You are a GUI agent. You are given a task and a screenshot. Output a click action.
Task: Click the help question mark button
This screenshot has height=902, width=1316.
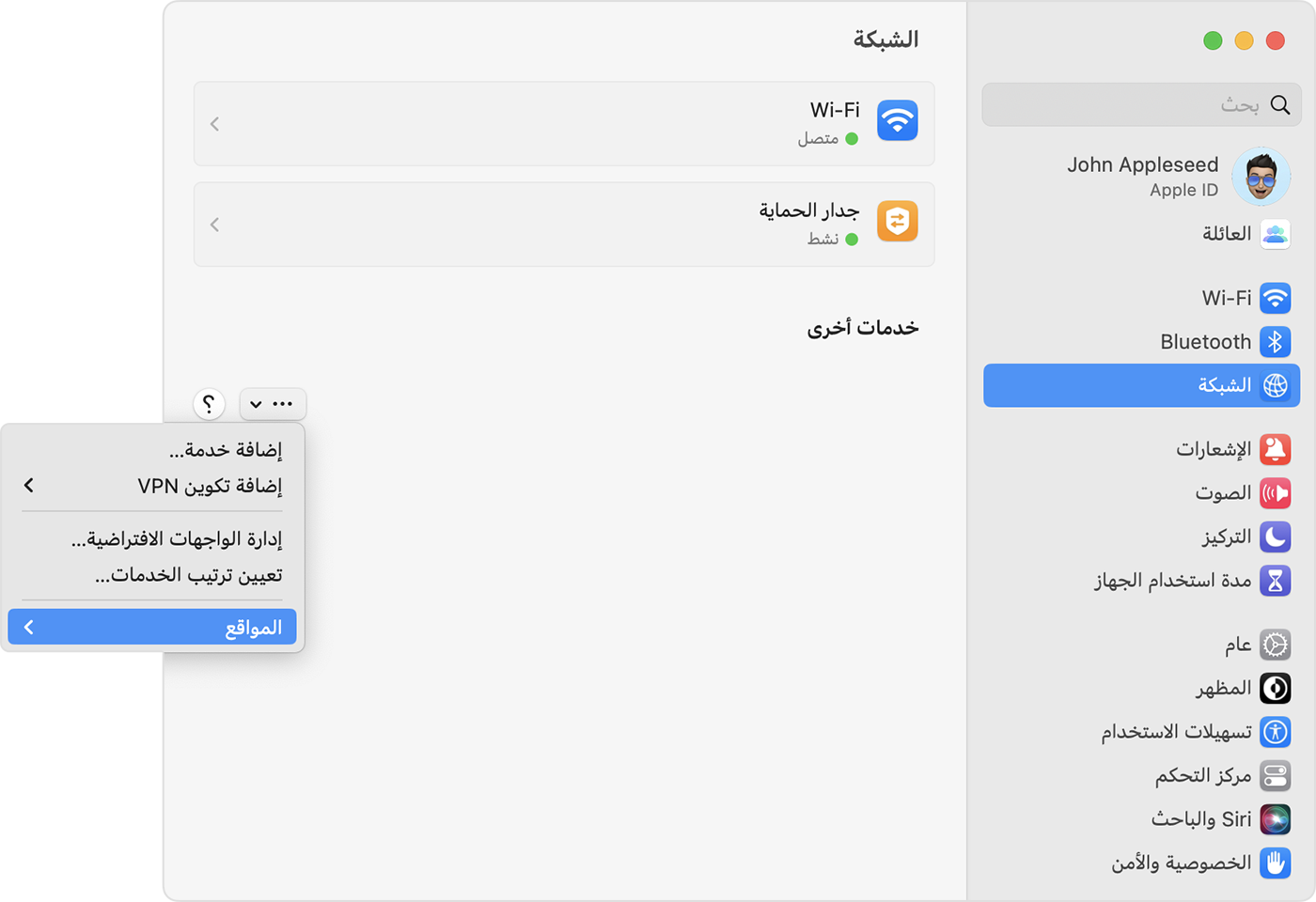pos(209,404)
